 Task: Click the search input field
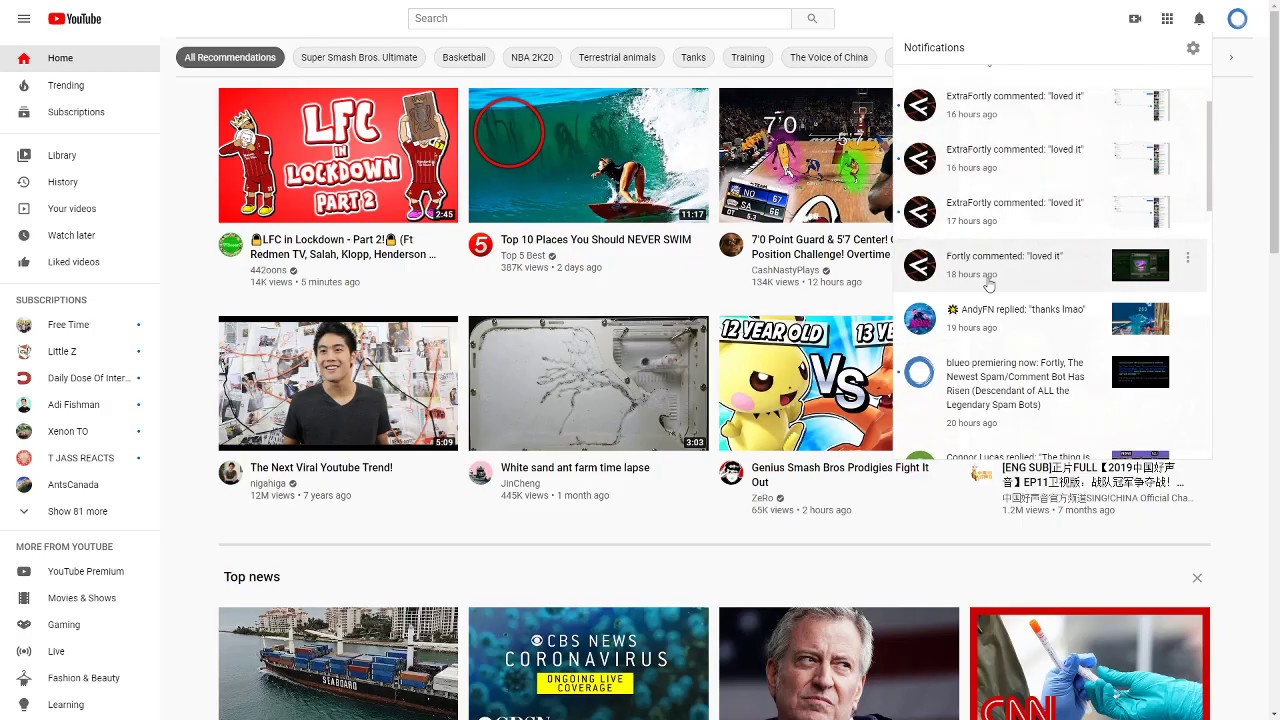click(x=599, y=18)
